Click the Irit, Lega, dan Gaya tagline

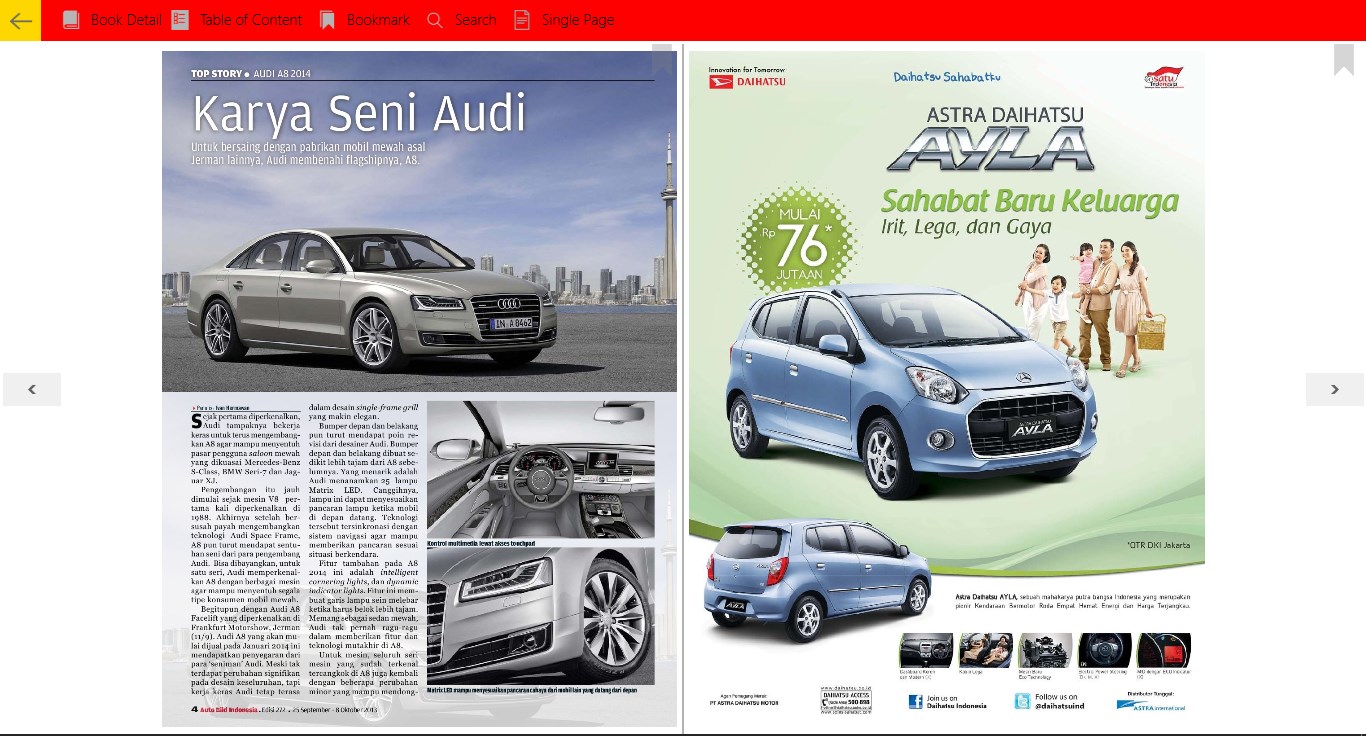click(x=966, y=227)
